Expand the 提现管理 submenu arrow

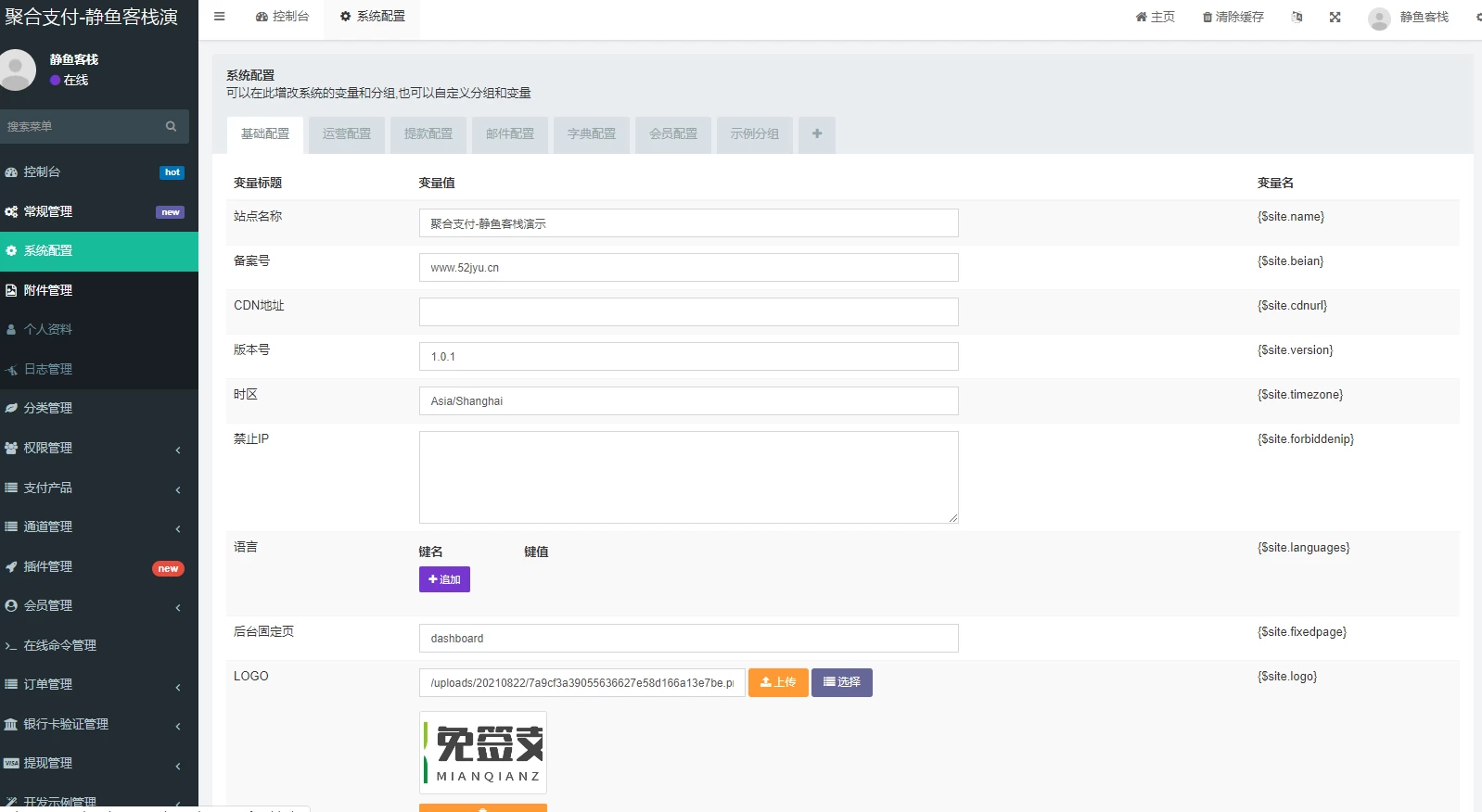point(178,766)
